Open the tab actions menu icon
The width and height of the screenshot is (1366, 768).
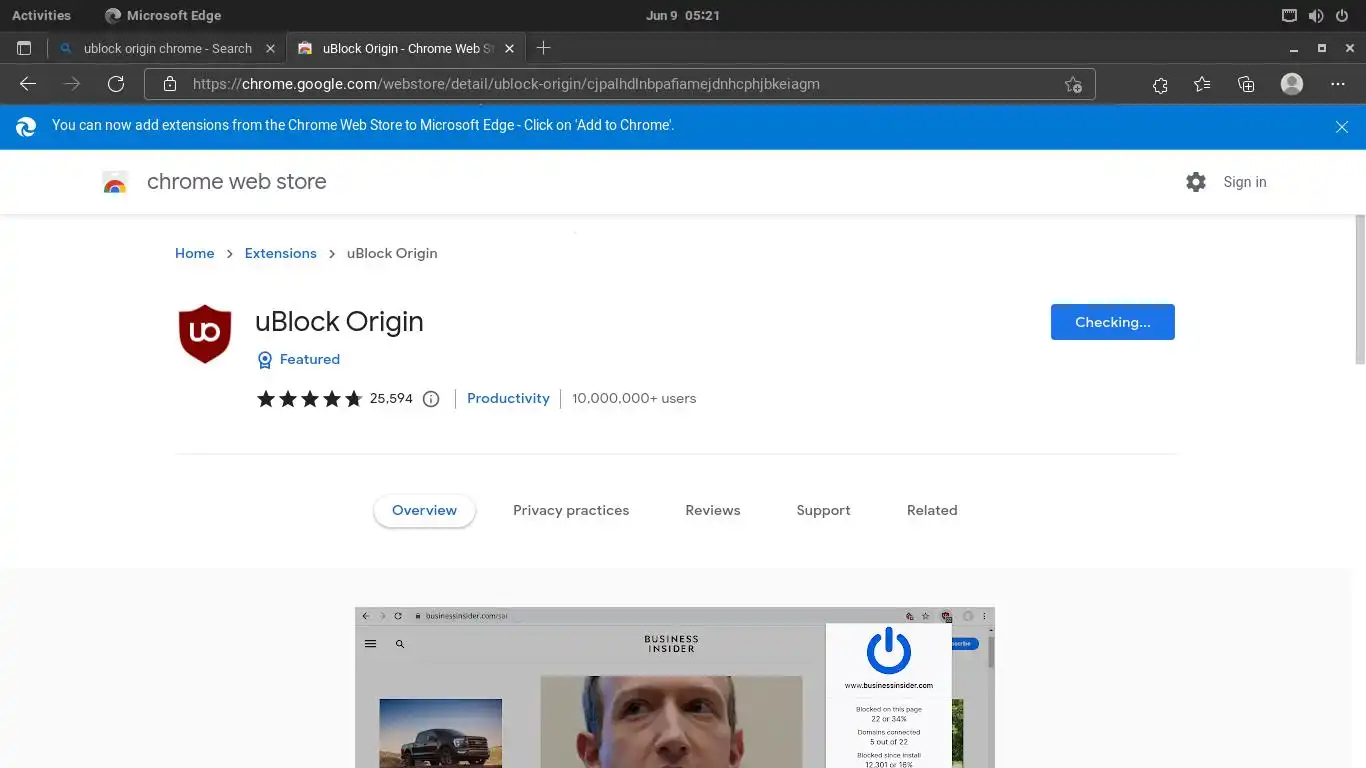[24, 48]
